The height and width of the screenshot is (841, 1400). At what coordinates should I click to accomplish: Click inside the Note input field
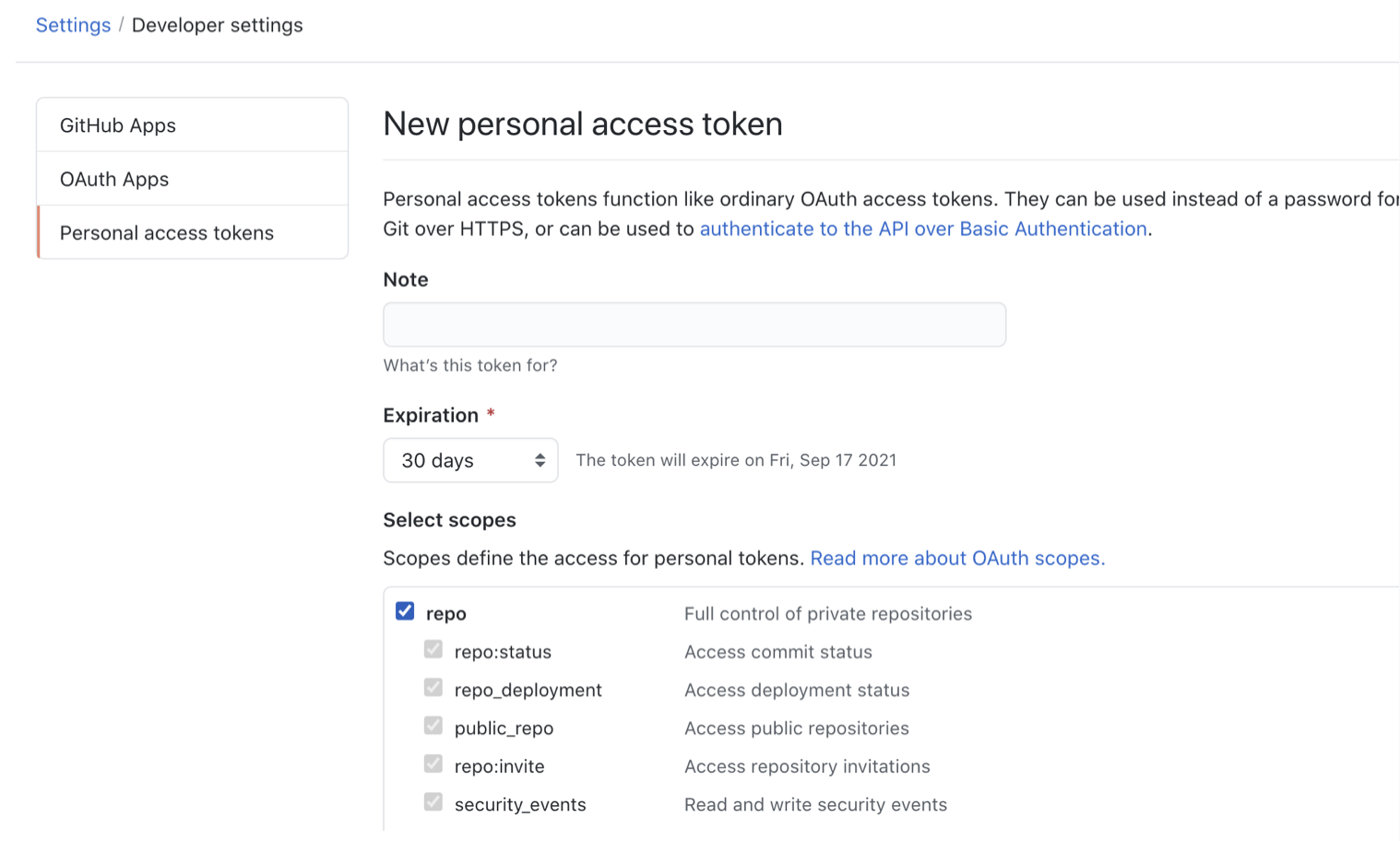click(x=694, y=325)
